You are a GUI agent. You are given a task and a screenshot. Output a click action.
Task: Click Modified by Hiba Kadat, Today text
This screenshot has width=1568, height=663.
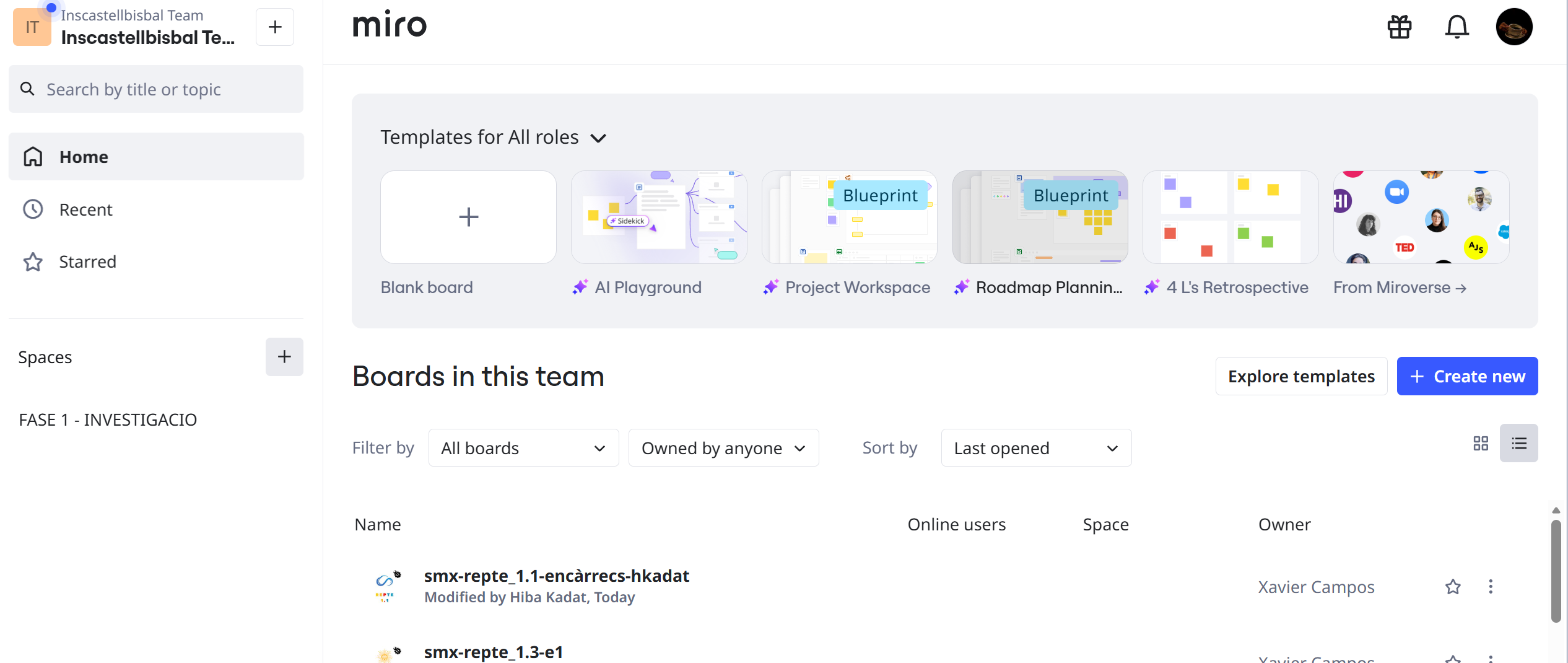[529, 597]
